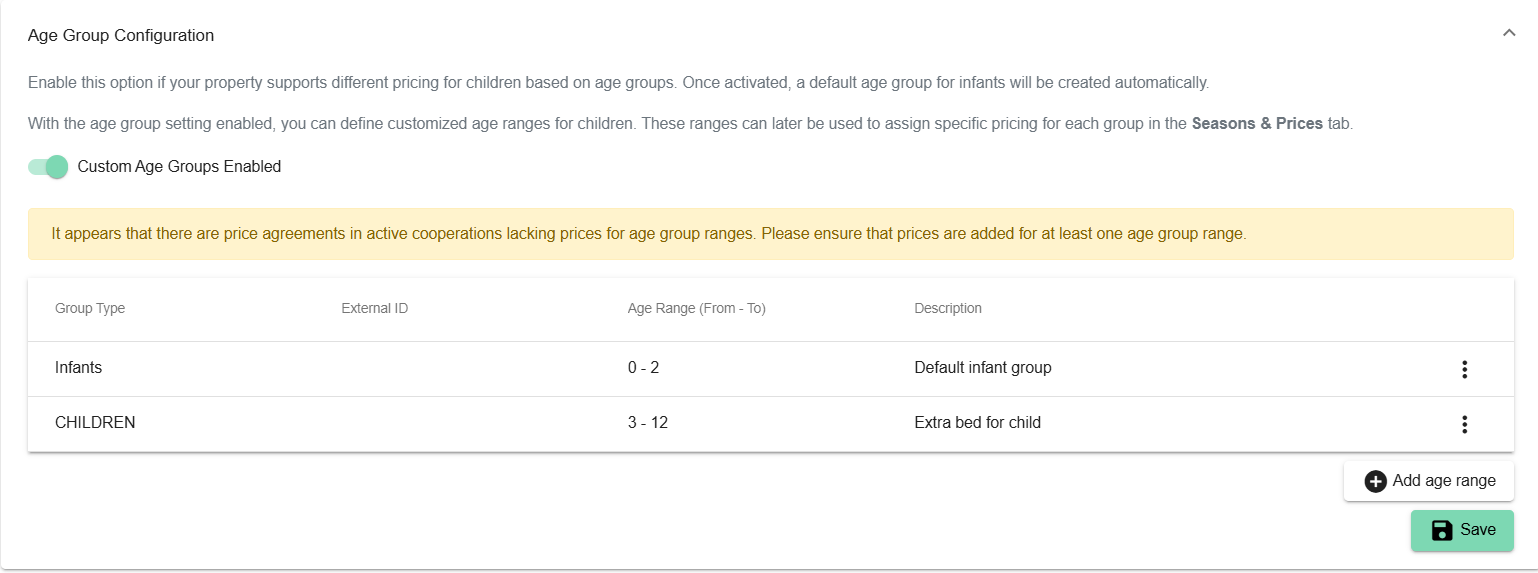This screenshot has width=1538, height=573.
Task: Click the Default infant group description
Action: (982, 368)
